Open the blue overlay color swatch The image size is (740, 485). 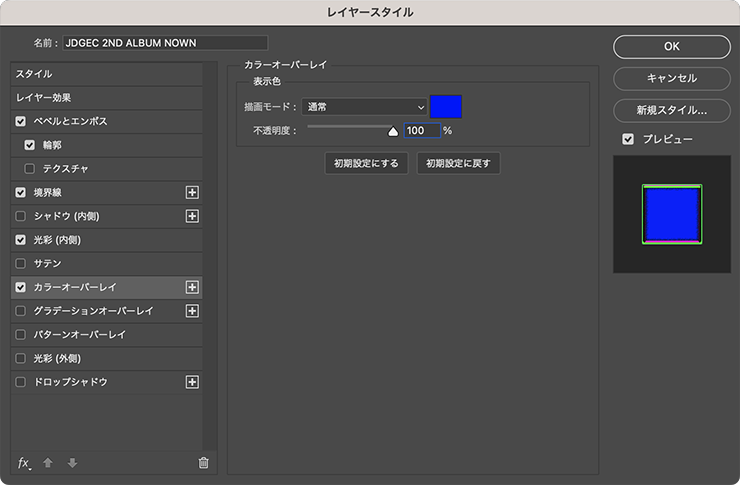(446, 107)
